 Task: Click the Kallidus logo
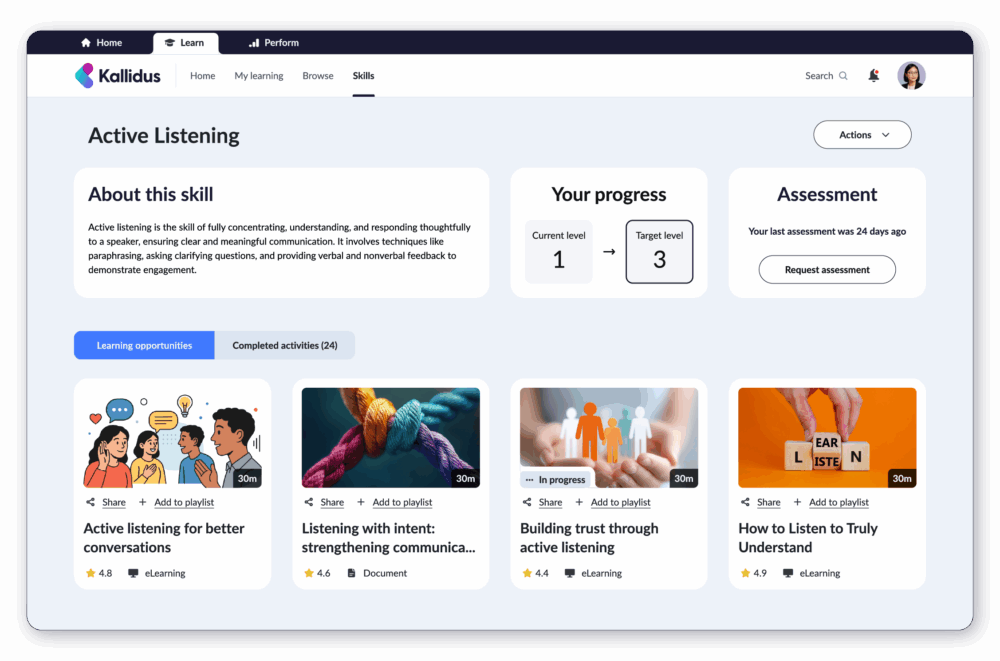pos(118,76)
